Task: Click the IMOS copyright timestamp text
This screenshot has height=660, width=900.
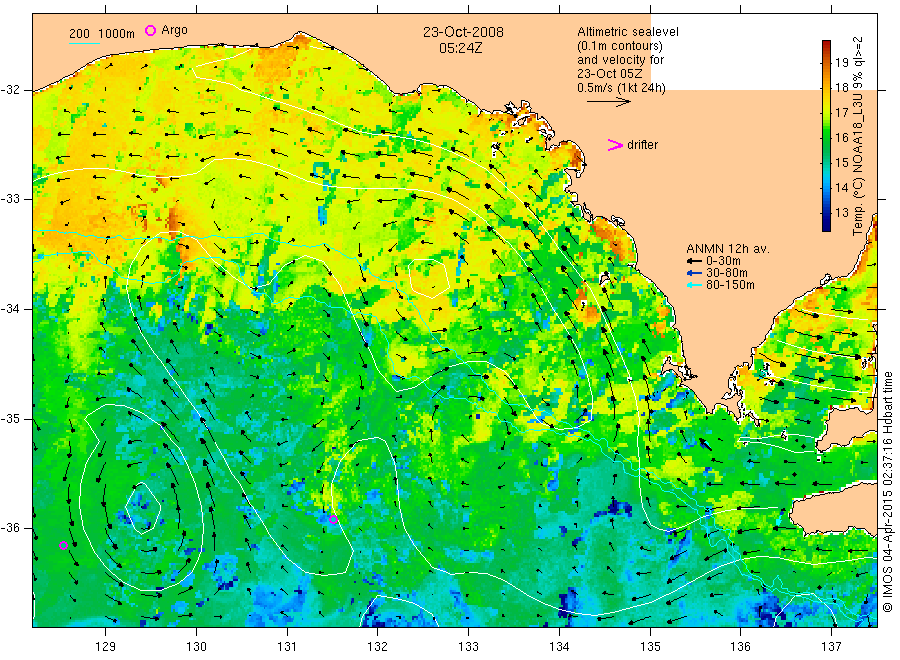Action: (x=887, y=491)
